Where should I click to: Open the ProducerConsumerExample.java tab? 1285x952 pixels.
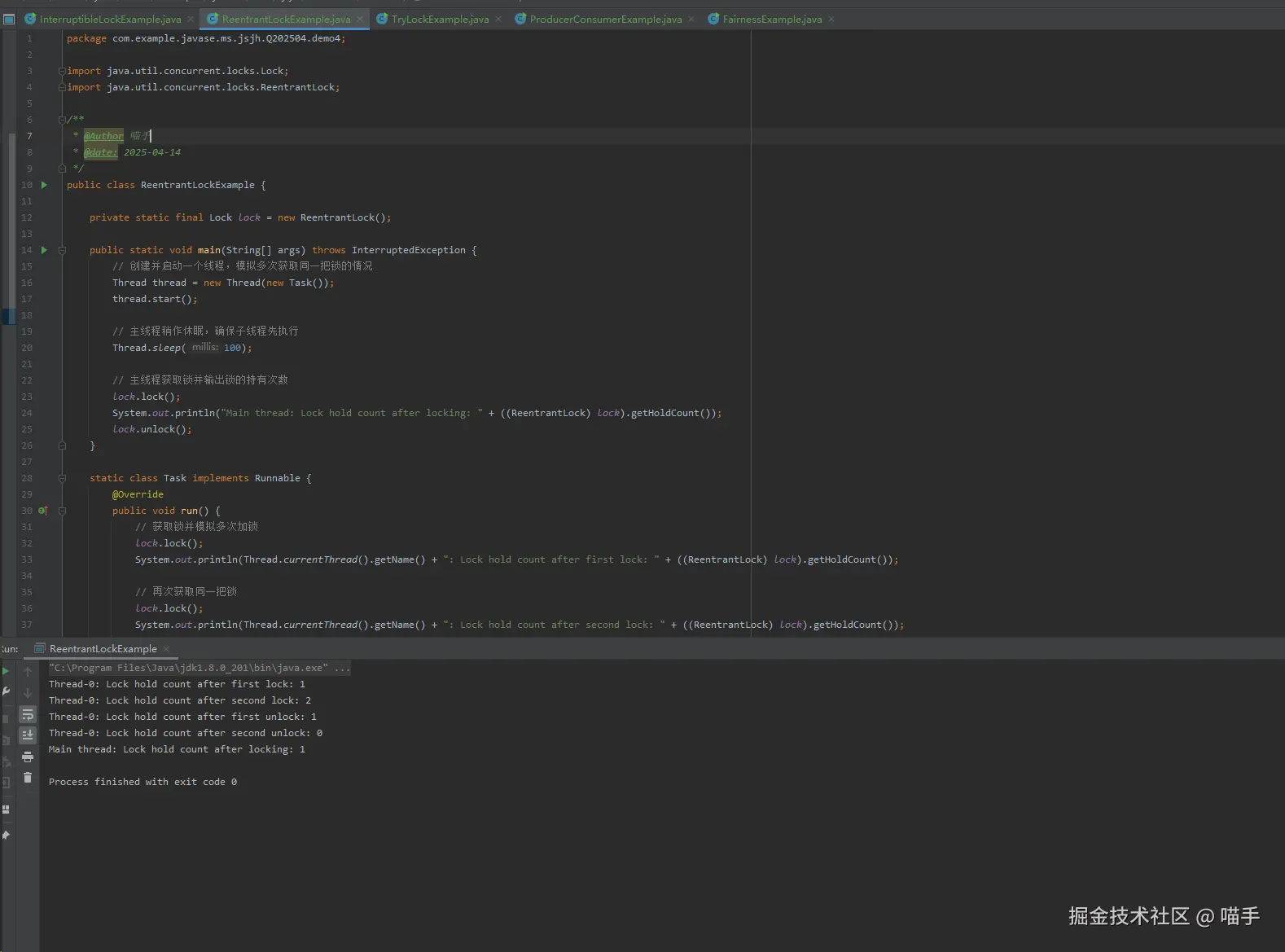(605, 20)
